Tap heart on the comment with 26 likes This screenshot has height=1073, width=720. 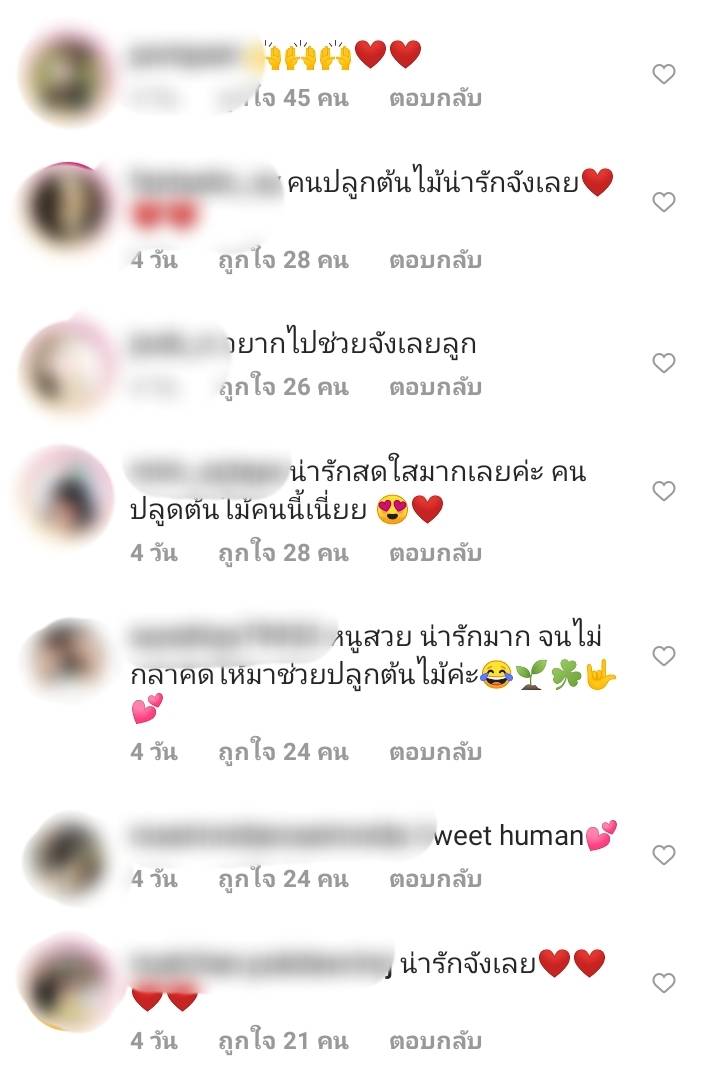pyautogui.click(x=663, y=363)
